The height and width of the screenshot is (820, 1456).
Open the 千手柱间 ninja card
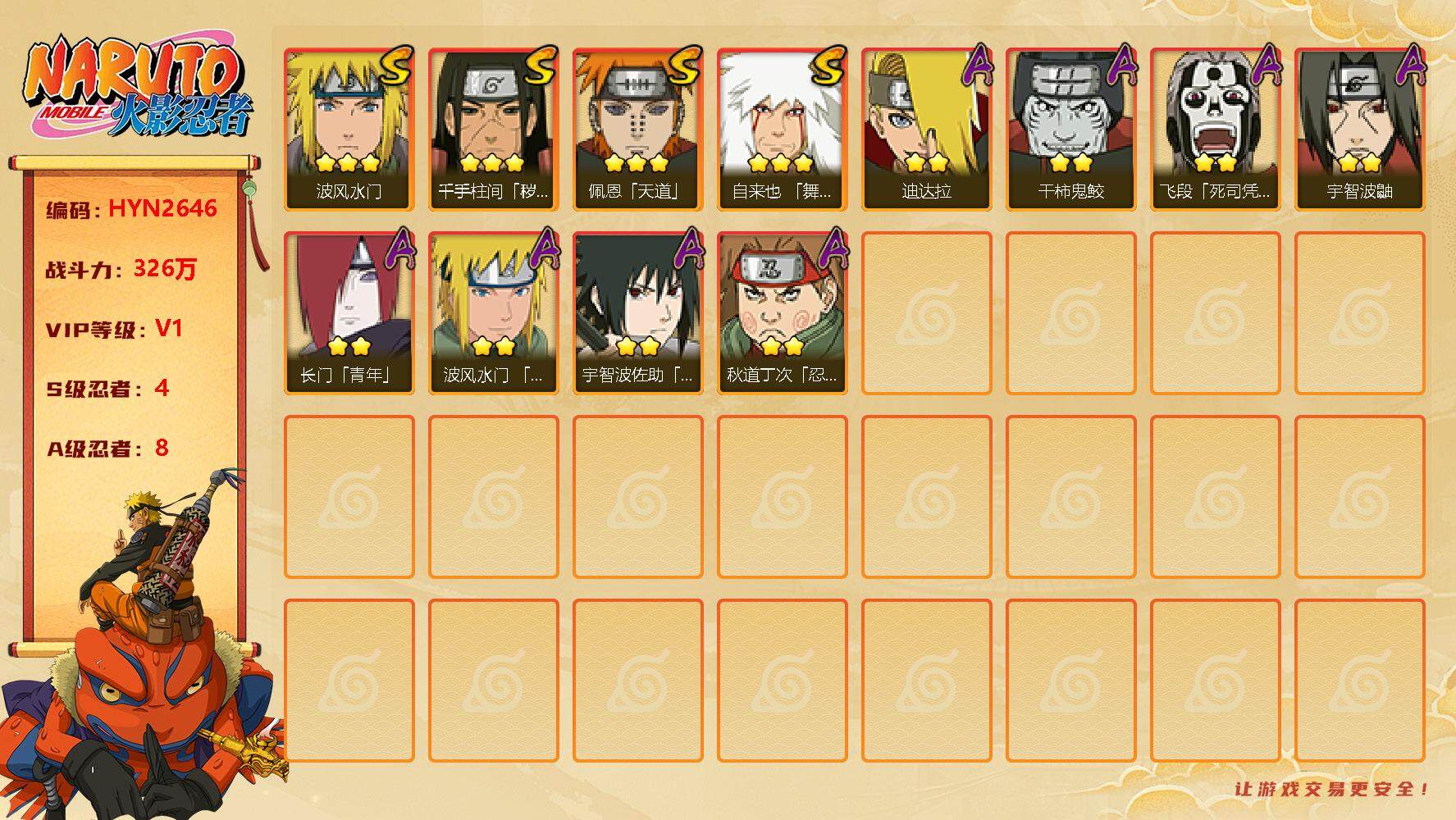pos(493,130)
